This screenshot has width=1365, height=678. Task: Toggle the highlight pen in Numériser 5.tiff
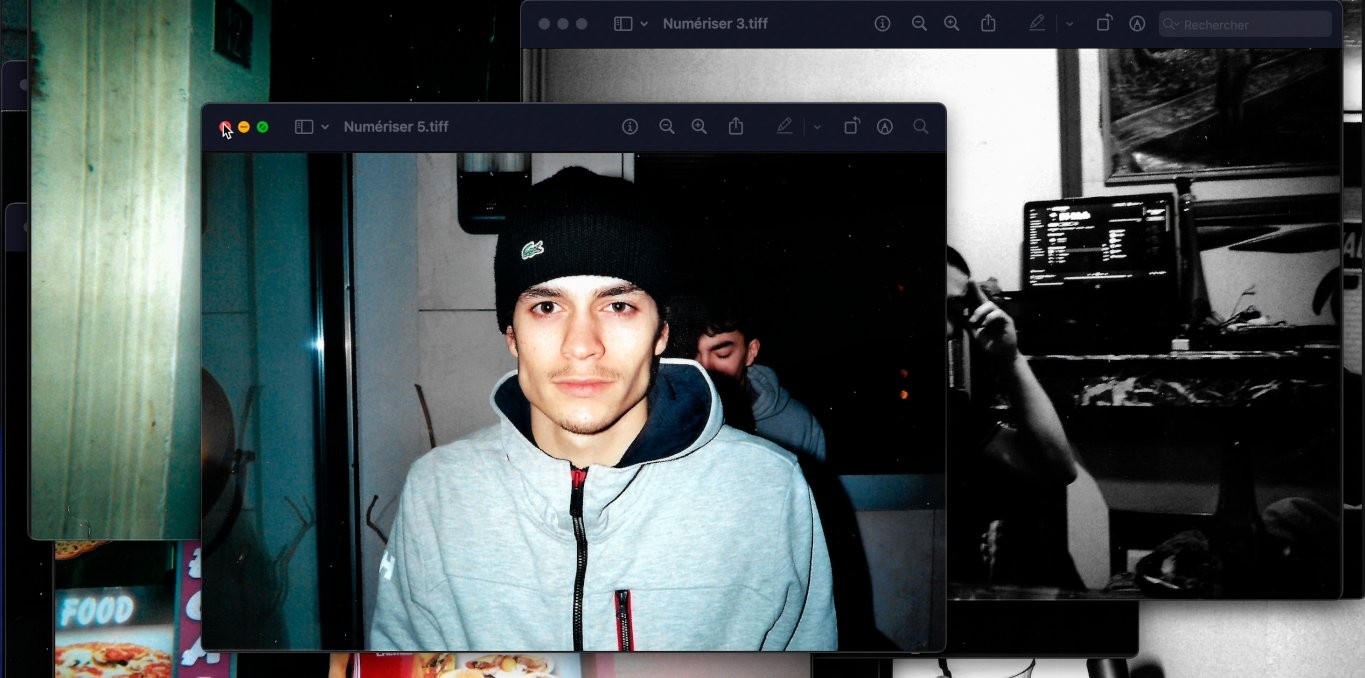[785, 127]
